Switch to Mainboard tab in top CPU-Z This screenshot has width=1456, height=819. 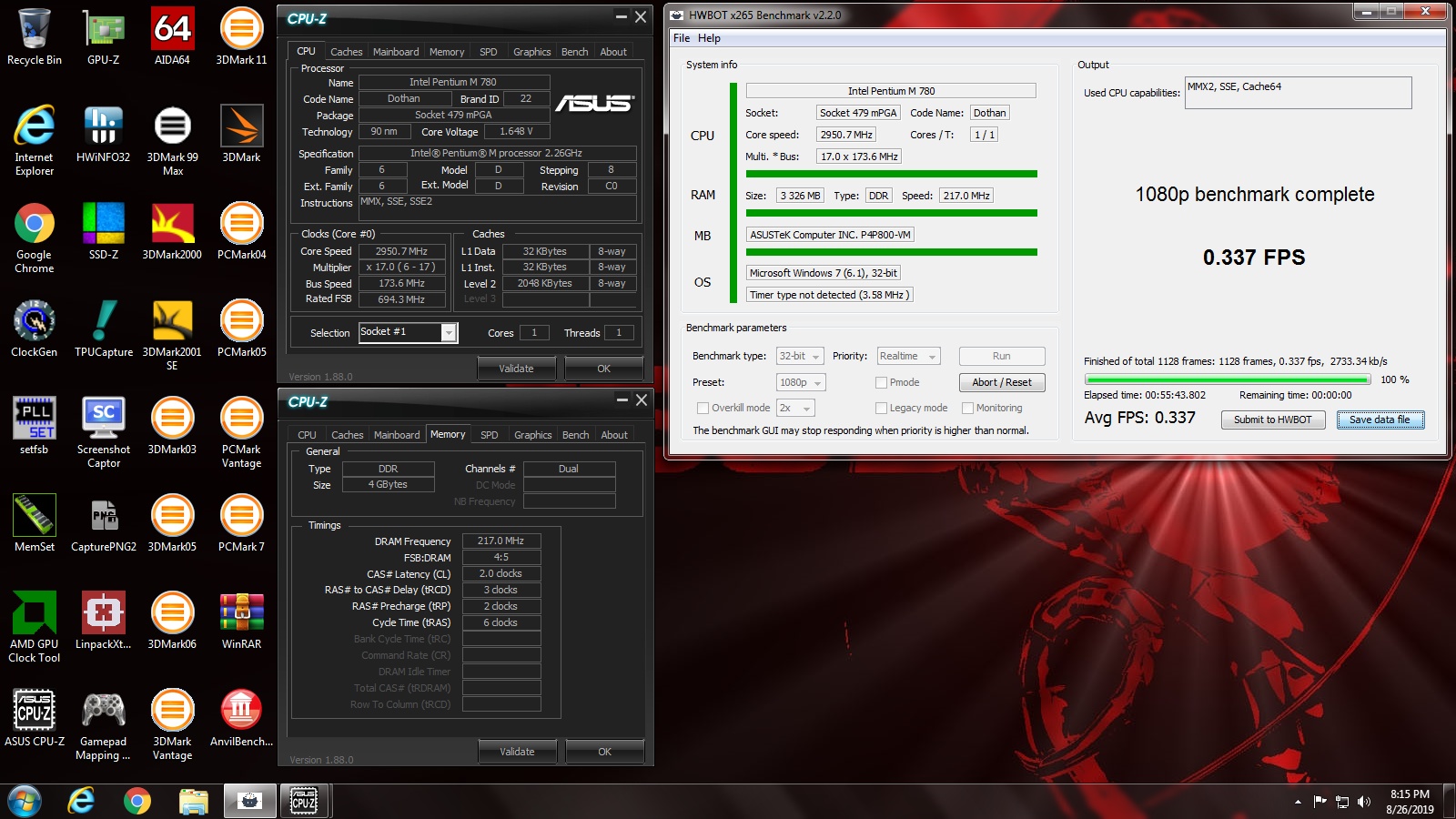[396, 52]
